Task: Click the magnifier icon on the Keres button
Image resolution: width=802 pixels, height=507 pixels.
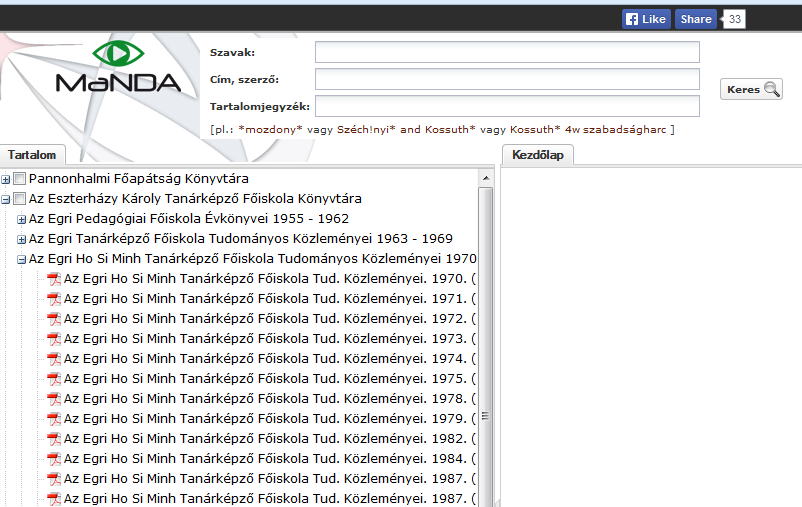Action: (x=772, y=89)
